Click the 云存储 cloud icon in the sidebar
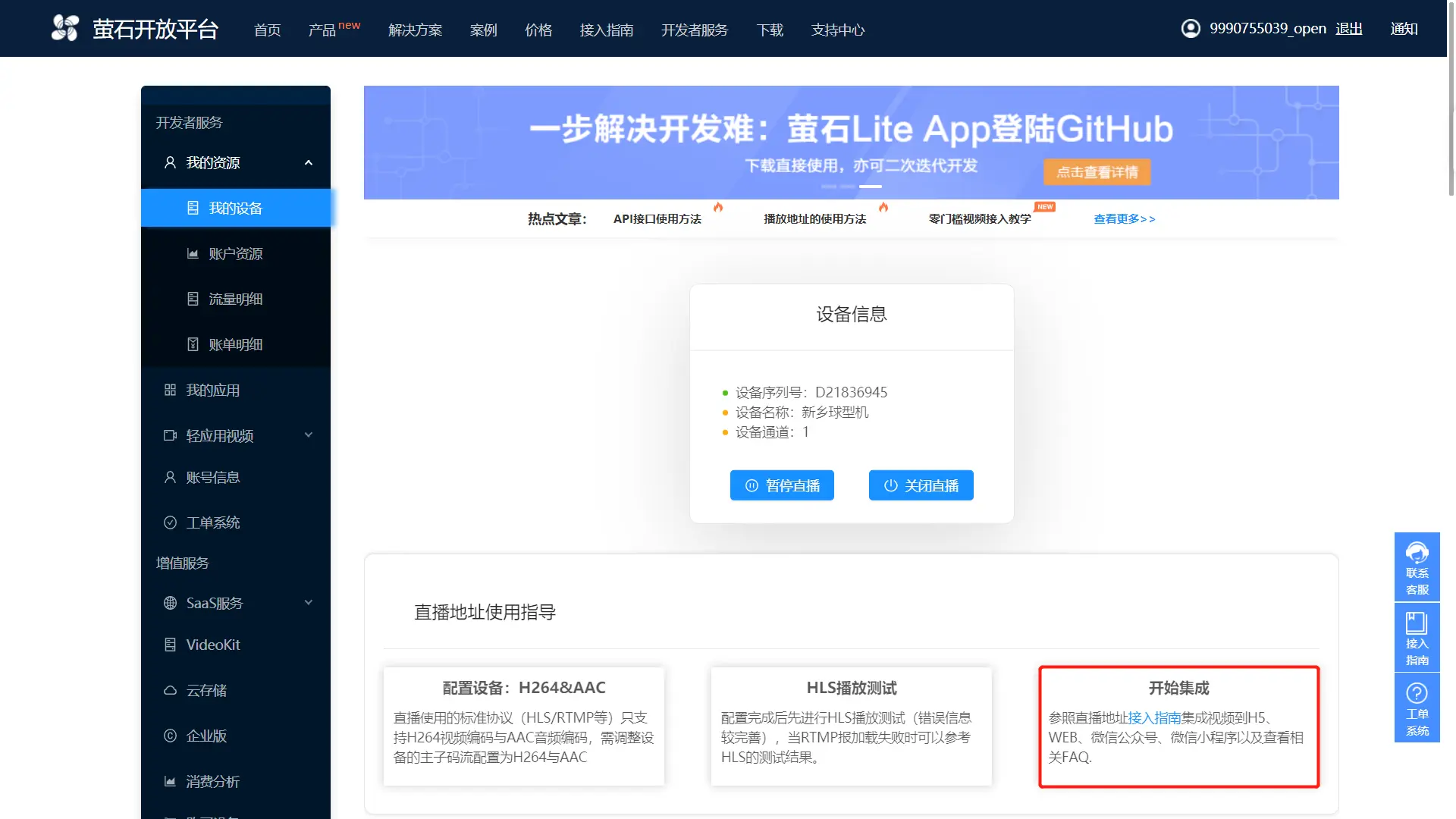 pyautogui.click(x=170, y=690)
